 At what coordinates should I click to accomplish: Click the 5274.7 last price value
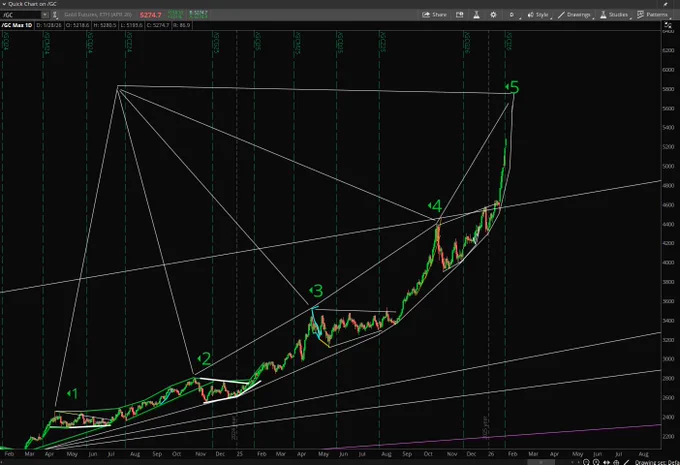150,15
